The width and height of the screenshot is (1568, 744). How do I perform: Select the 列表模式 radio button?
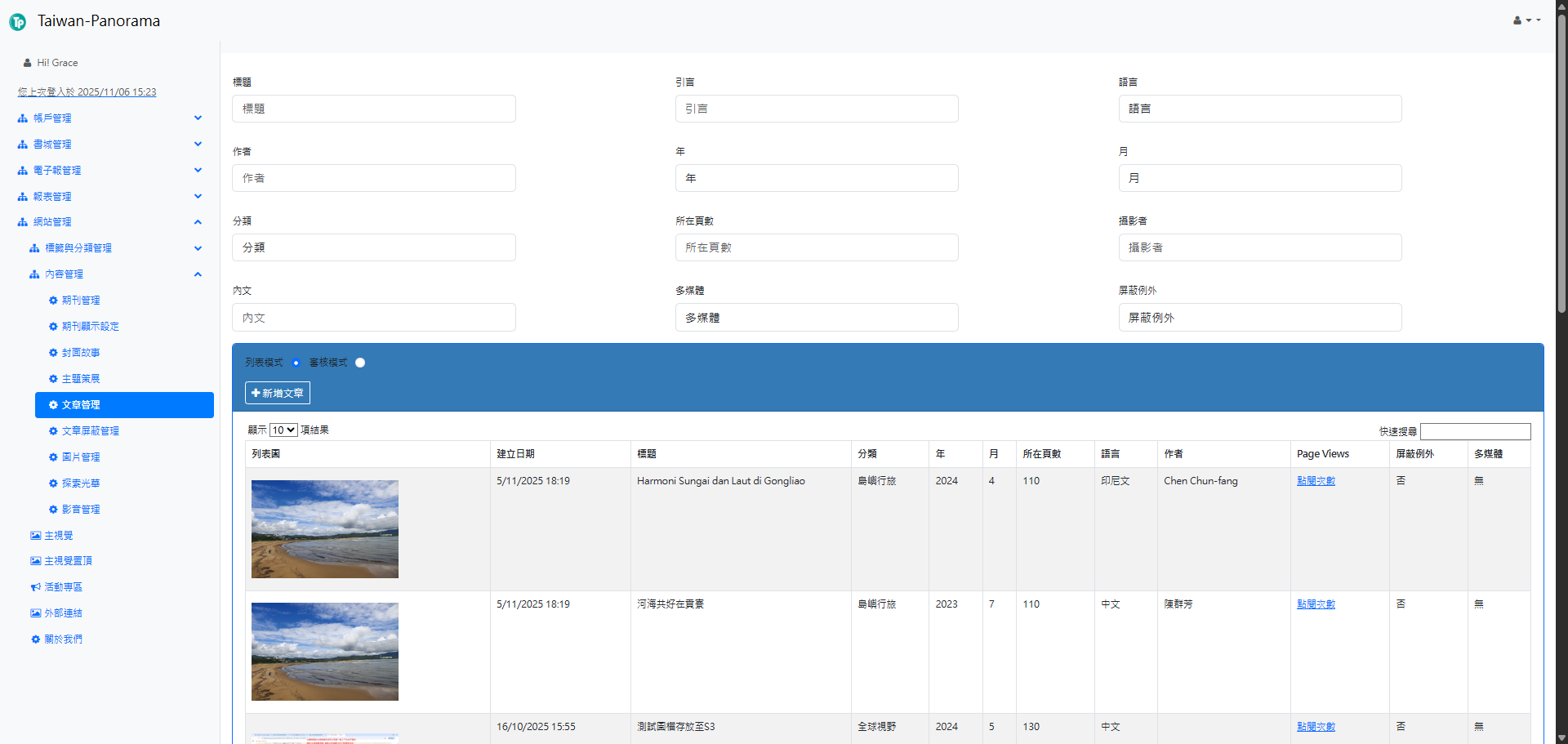point(296,363)
